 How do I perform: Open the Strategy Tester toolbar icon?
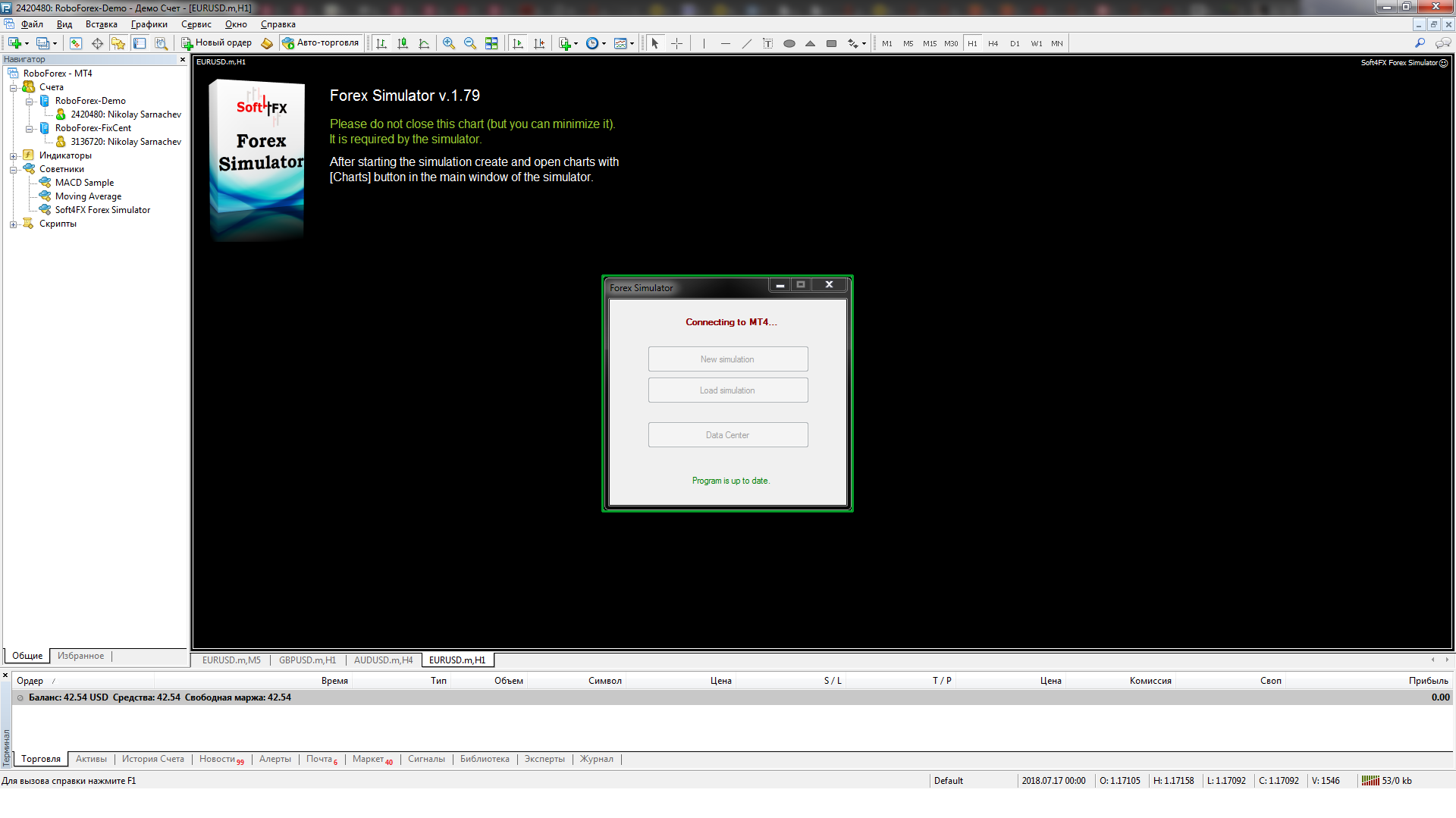[x=161, y=43]
